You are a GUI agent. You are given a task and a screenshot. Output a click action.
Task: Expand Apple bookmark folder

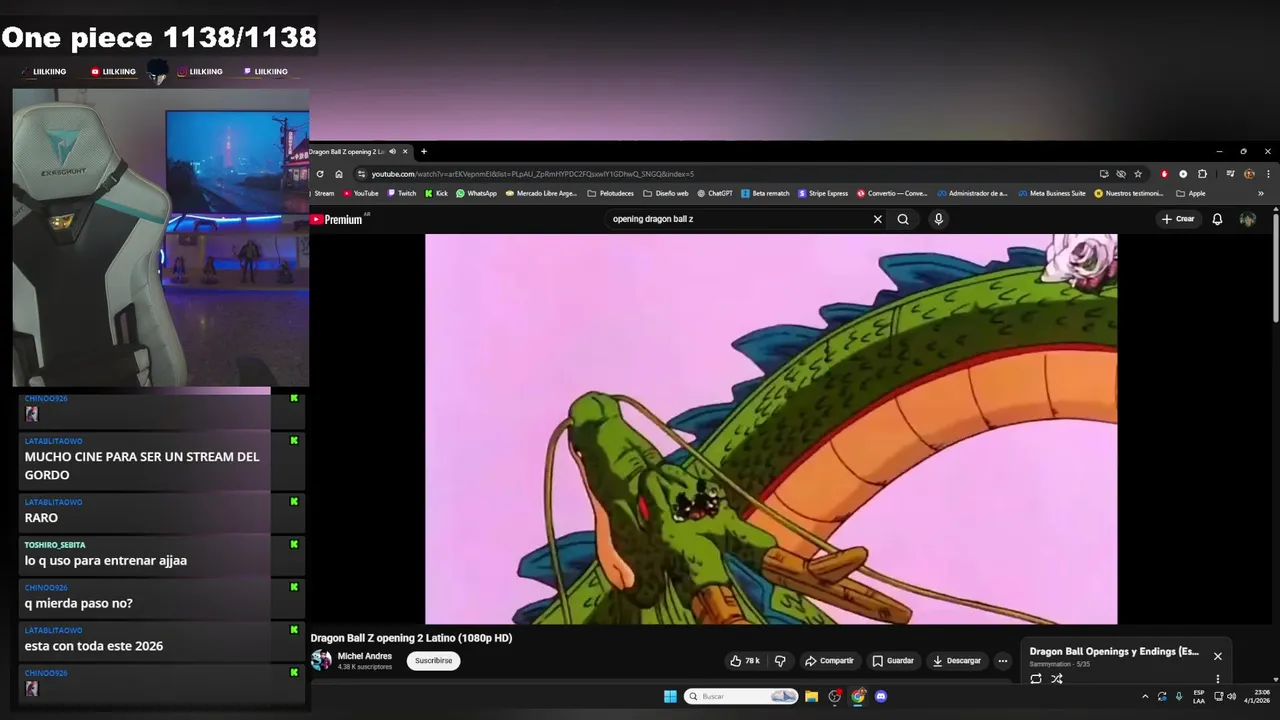(1191, 194)
